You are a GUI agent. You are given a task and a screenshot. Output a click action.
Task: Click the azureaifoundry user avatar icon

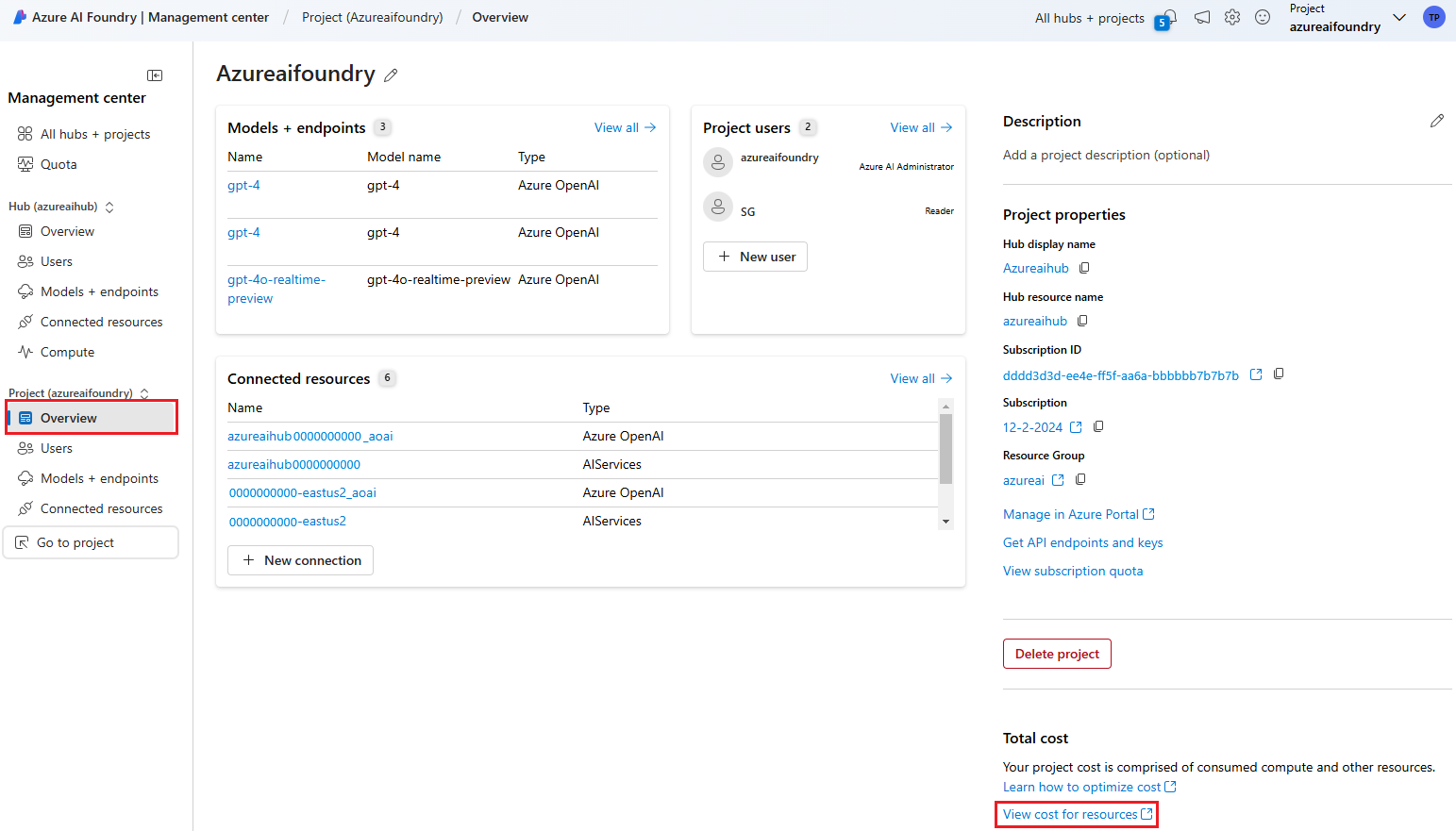718,162
